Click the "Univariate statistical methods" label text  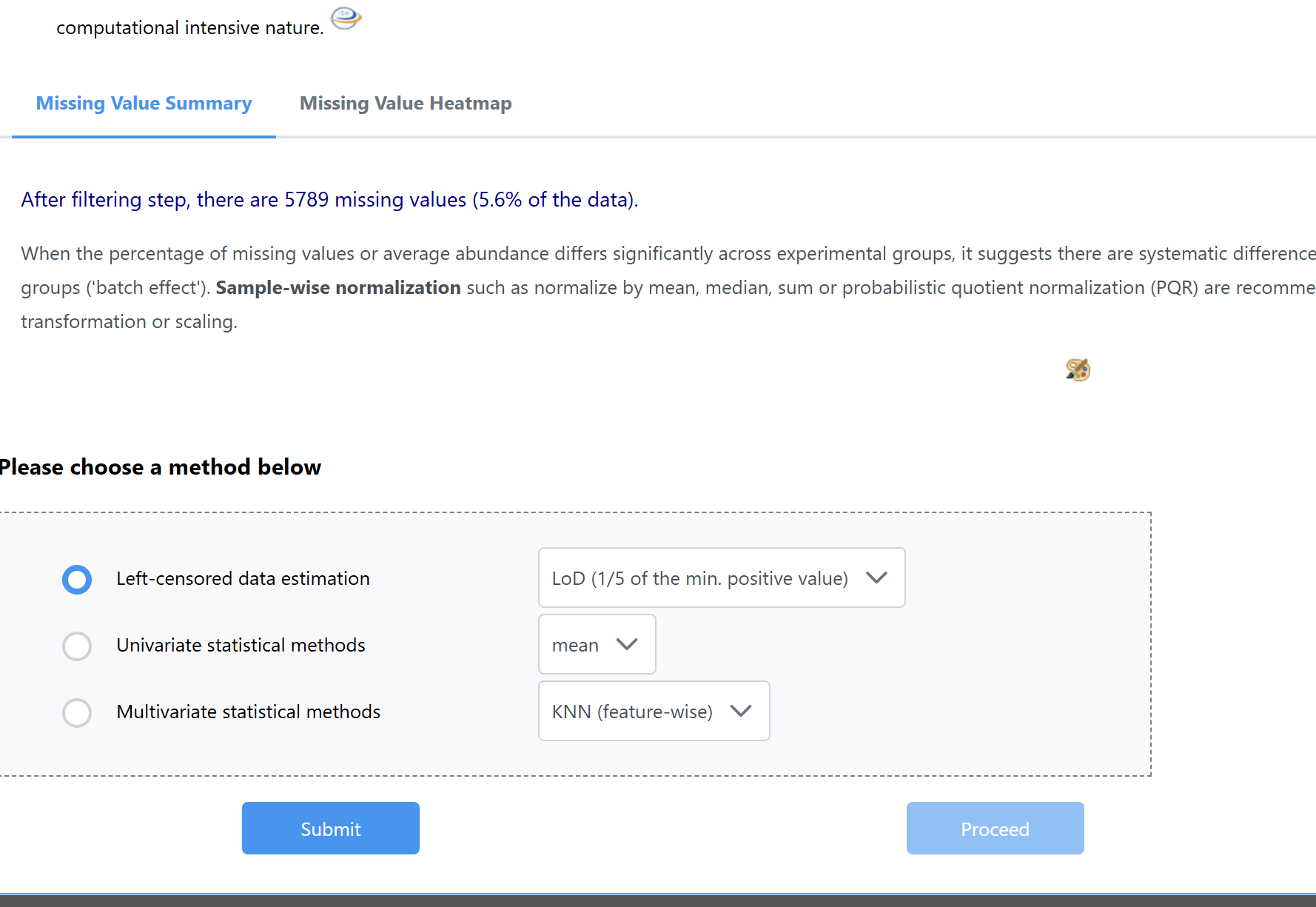coord(241,646)
